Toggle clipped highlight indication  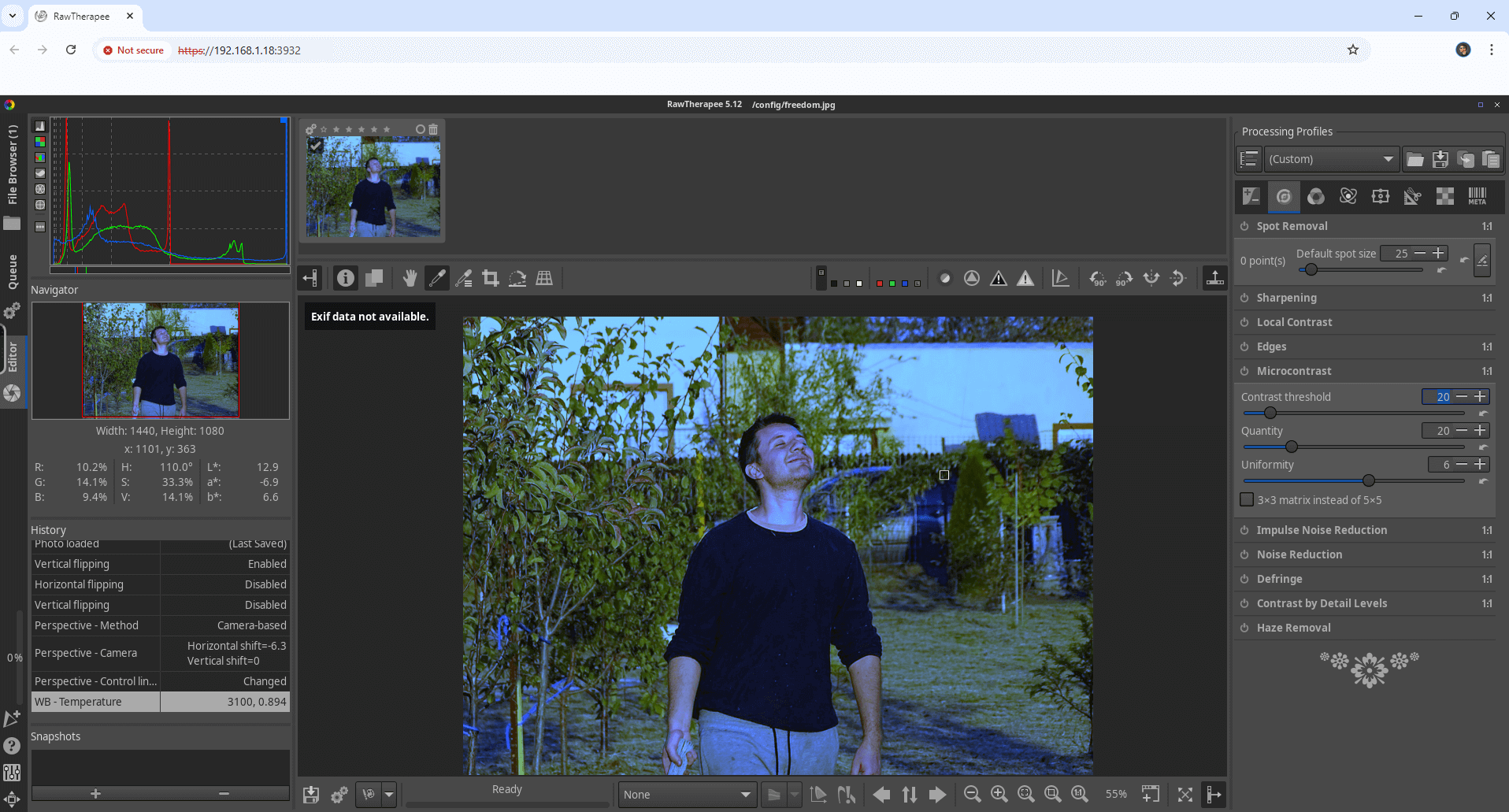tap(1025, 278)
